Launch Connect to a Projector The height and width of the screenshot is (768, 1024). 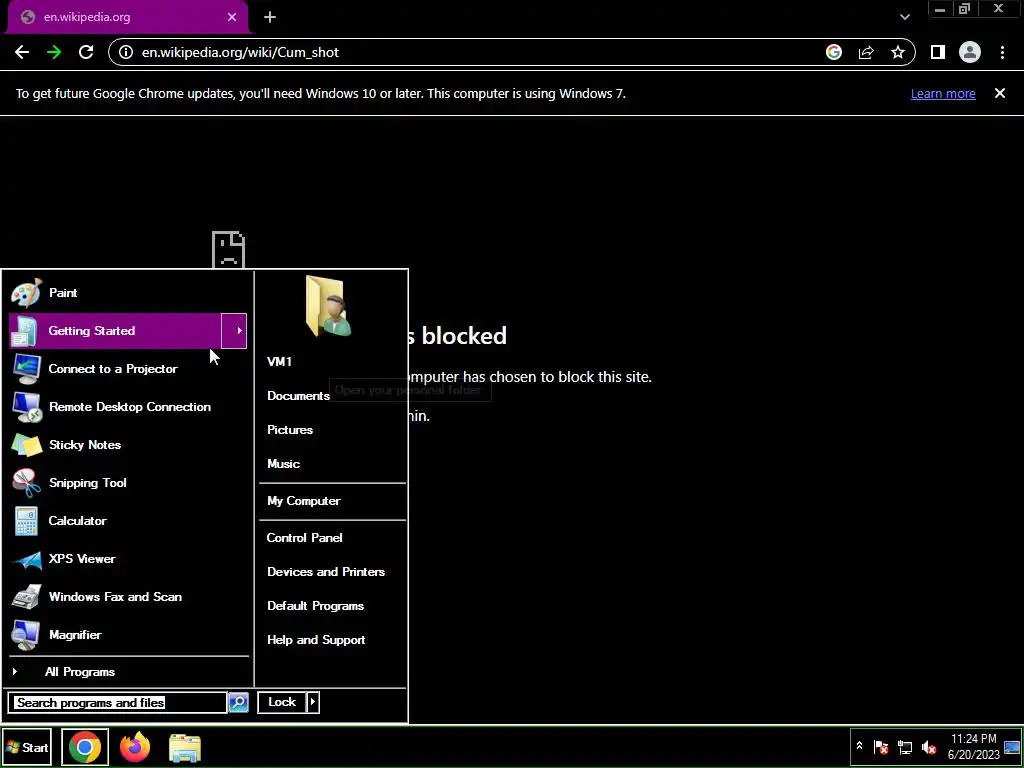click(129, 369)
